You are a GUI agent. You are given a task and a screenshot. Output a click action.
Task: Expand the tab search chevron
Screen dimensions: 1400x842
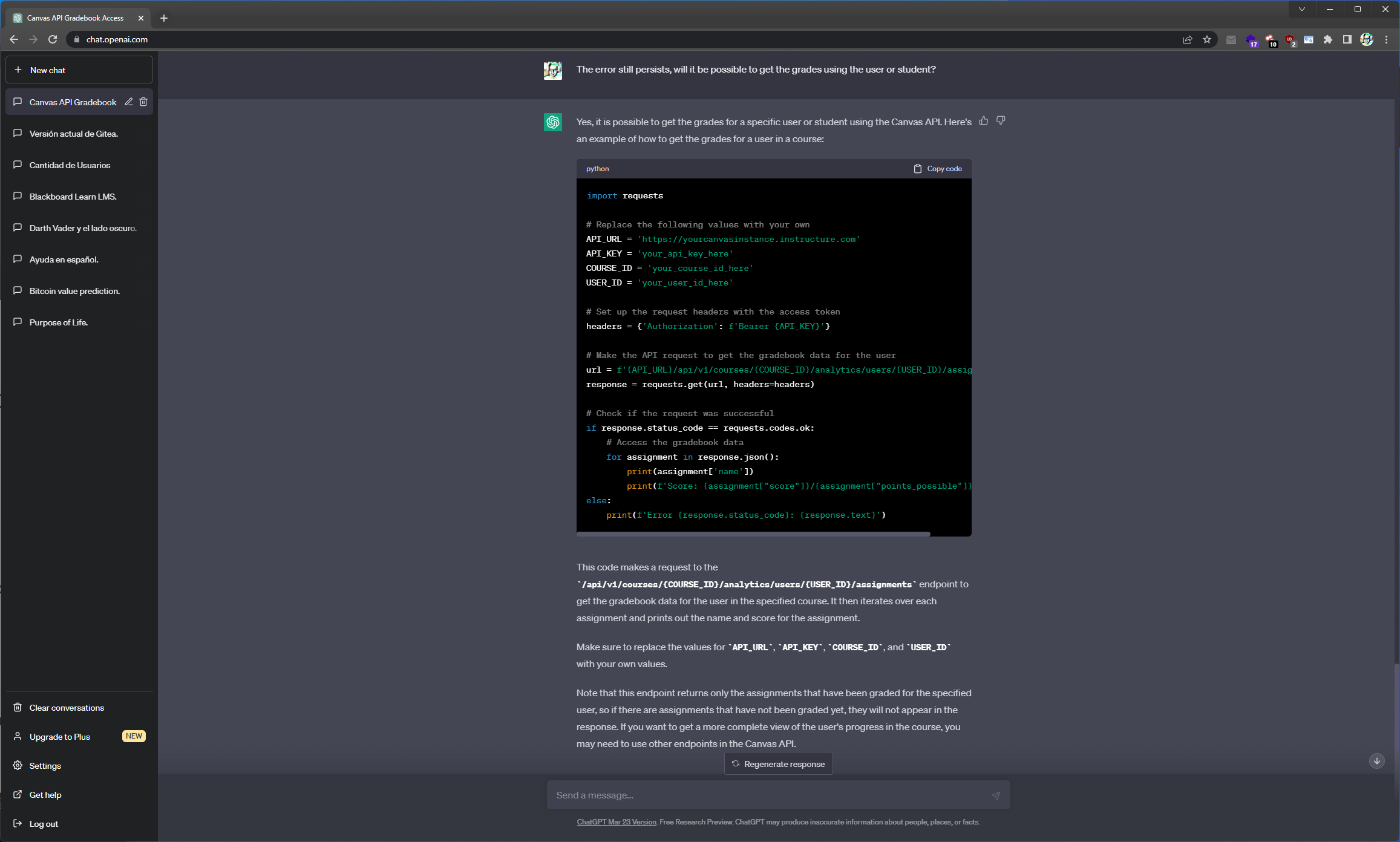tap(1302, 9)
